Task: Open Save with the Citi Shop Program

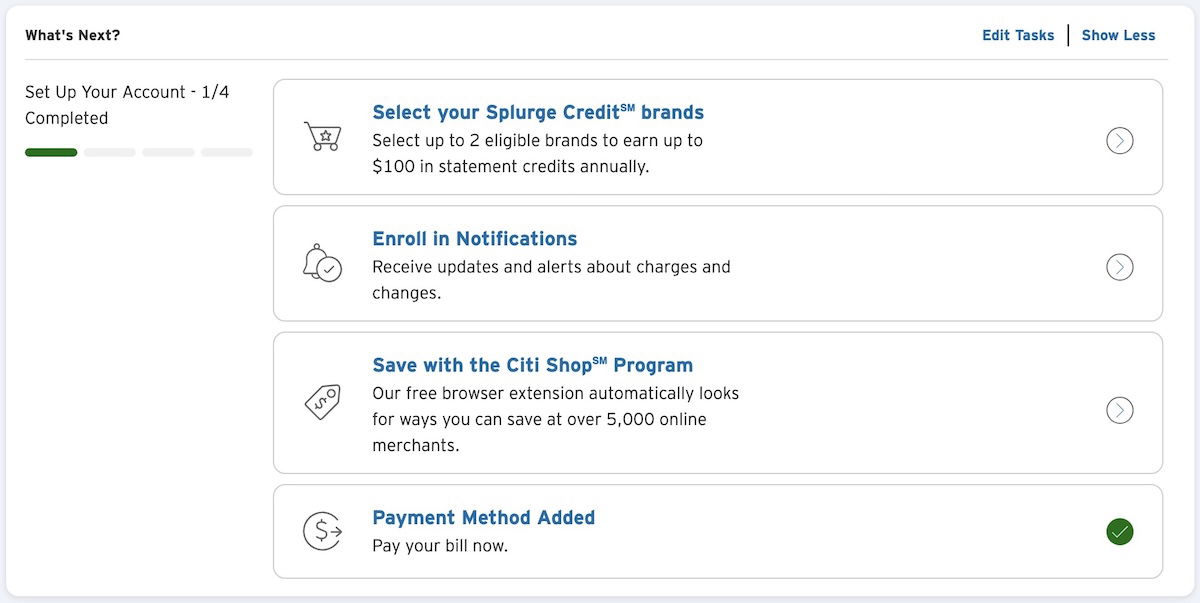Action: pyautogui.click(x=532, y=365)
